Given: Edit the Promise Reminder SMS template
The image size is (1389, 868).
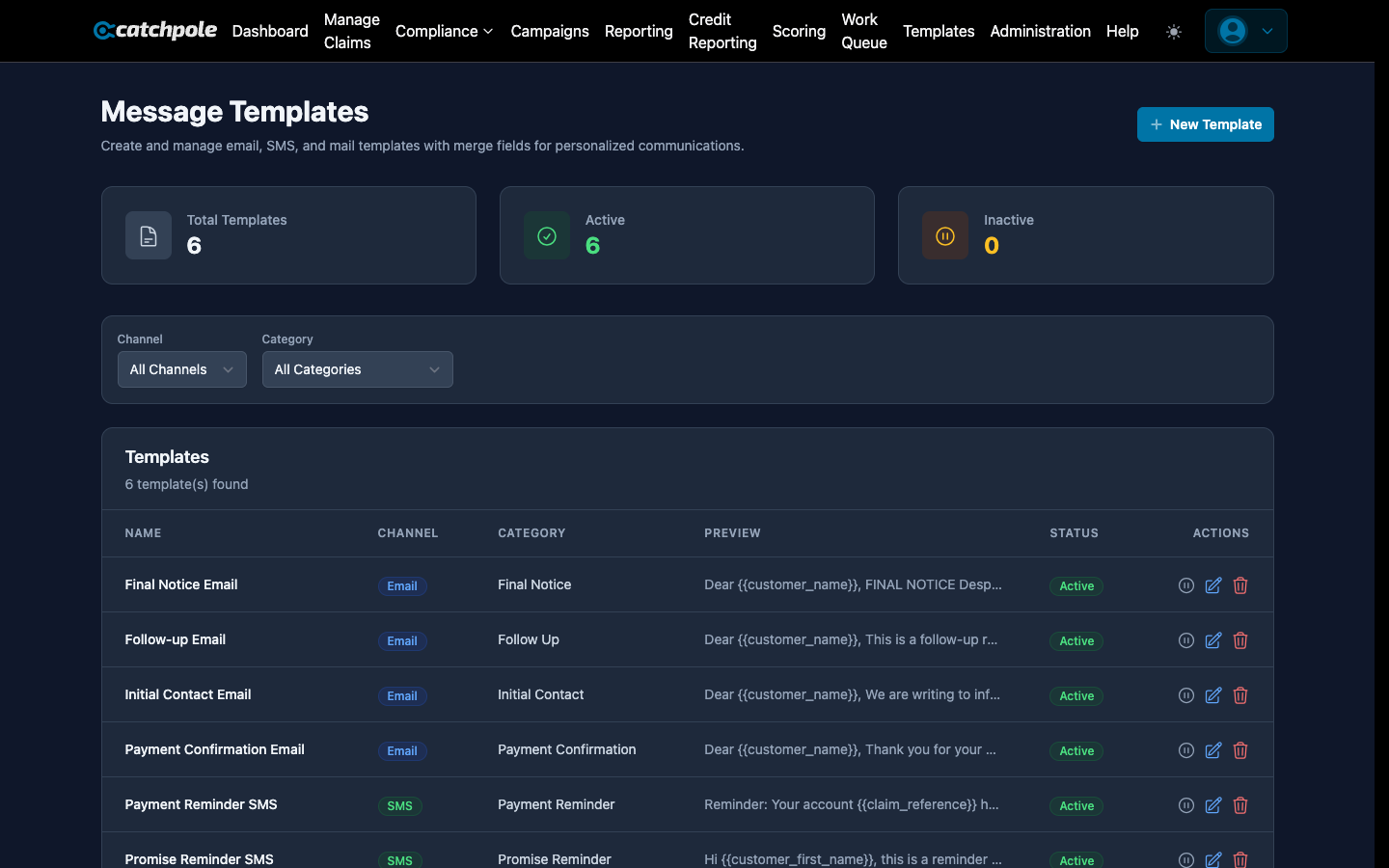Looking at the screenshot, I should (x=1212, y=860).
